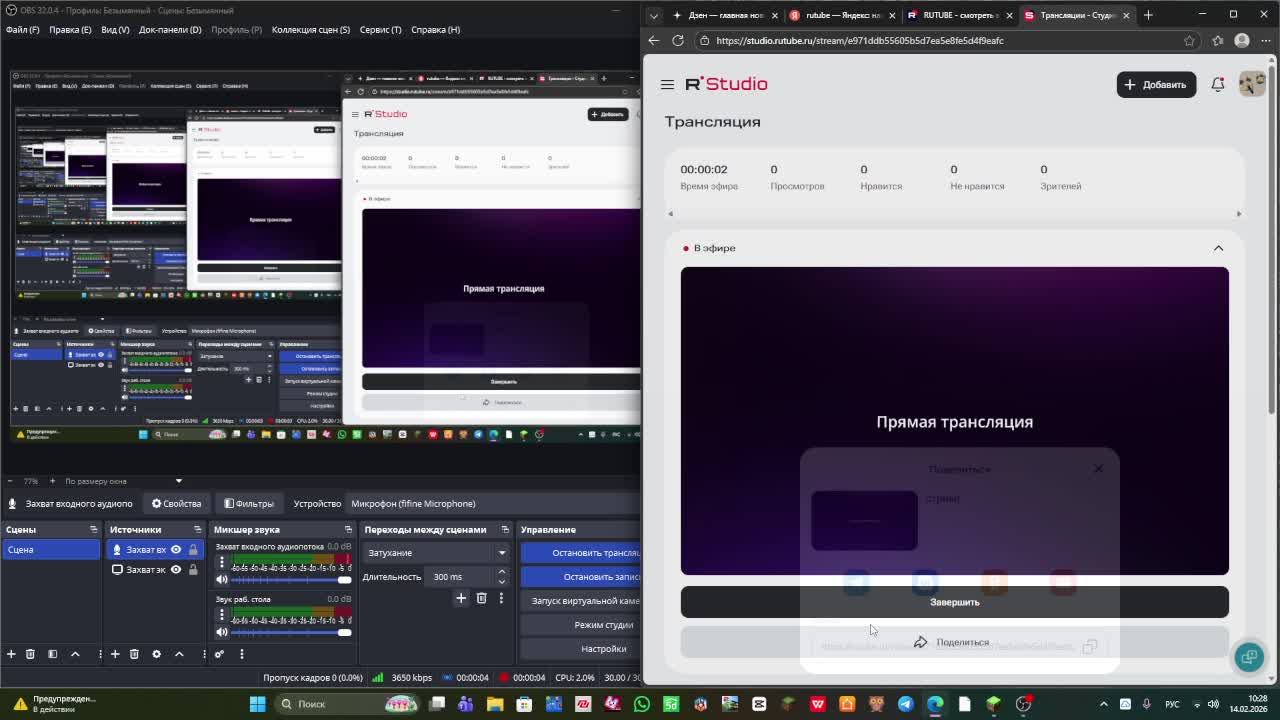Add page to browser favorites star
Image resolution: width=1280 pixels, height=720 pixels.
pyautogui.click(x=1189, y=41)
